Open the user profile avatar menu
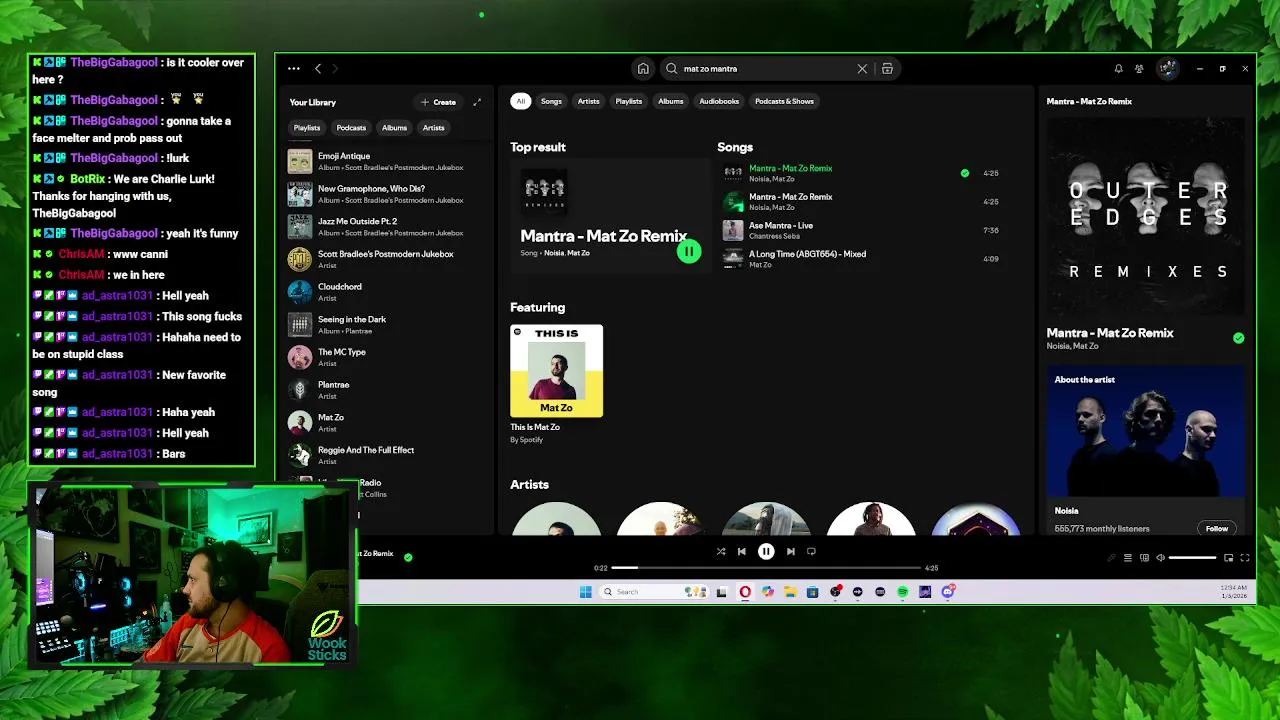Viewport: 1280px width, 720px height. click(x=1167, y=69)
